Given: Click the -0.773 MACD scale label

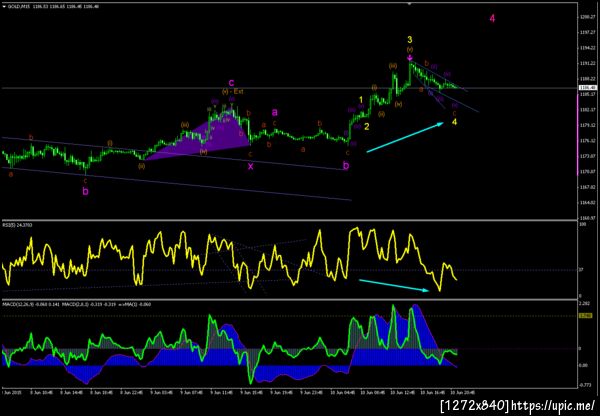Looking at the screenshot, I should tap(585, 385).
